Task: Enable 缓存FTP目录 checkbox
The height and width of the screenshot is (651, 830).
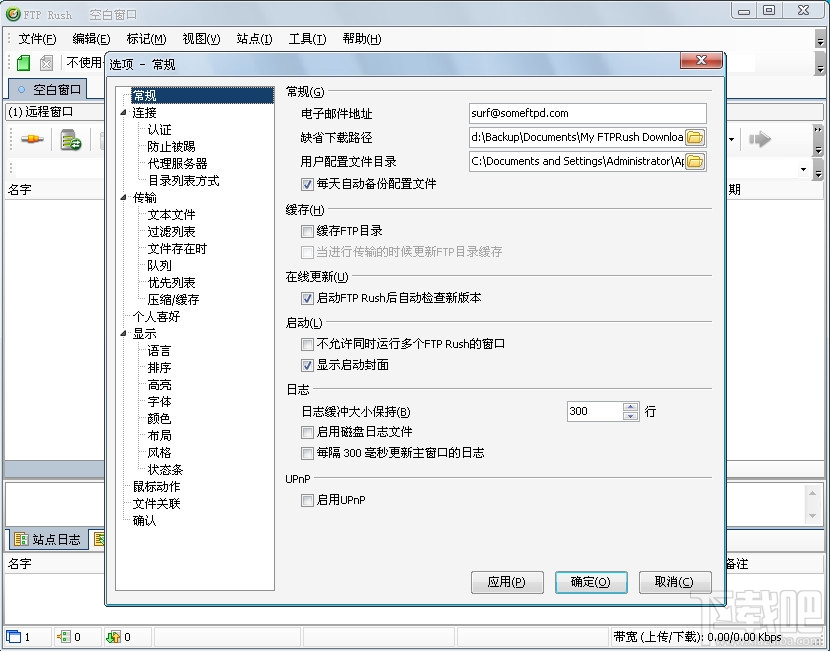Action: click(307, 231)
